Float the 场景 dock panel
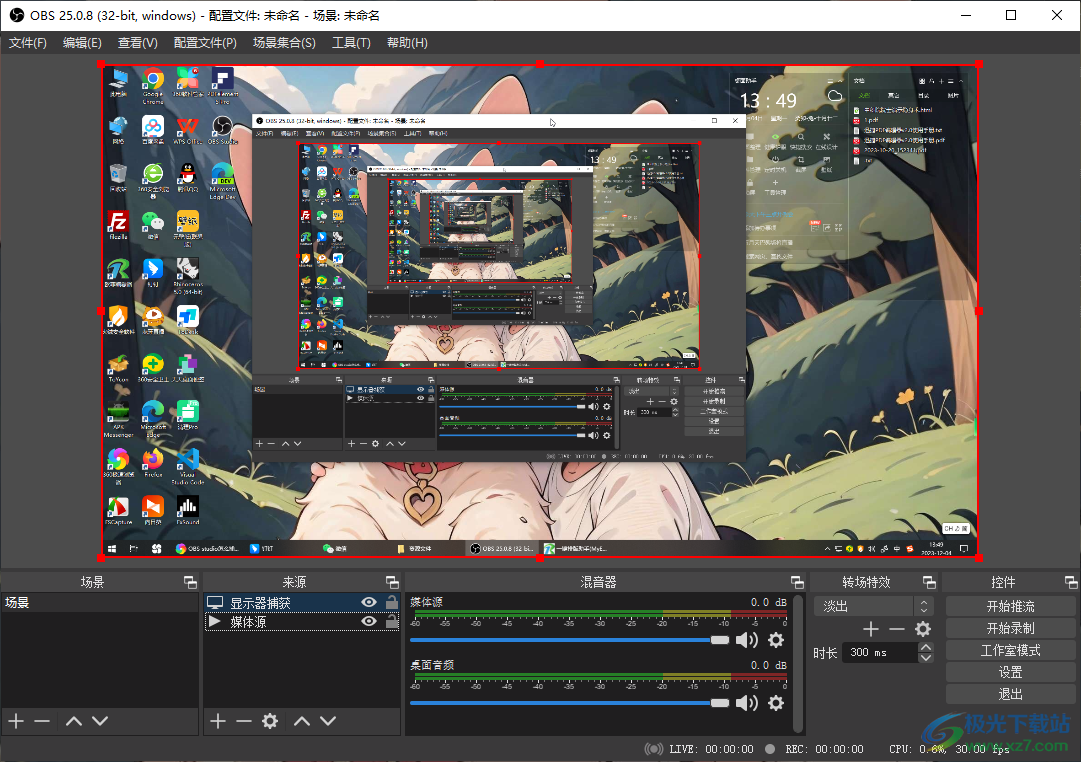 pyautogui.click(x=190, y=582)
